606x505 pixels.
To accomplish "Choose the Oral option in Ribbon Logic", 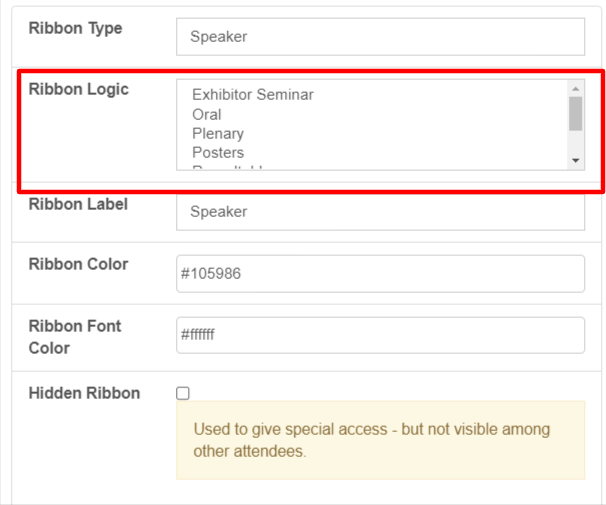I will [x=207, y=114].
